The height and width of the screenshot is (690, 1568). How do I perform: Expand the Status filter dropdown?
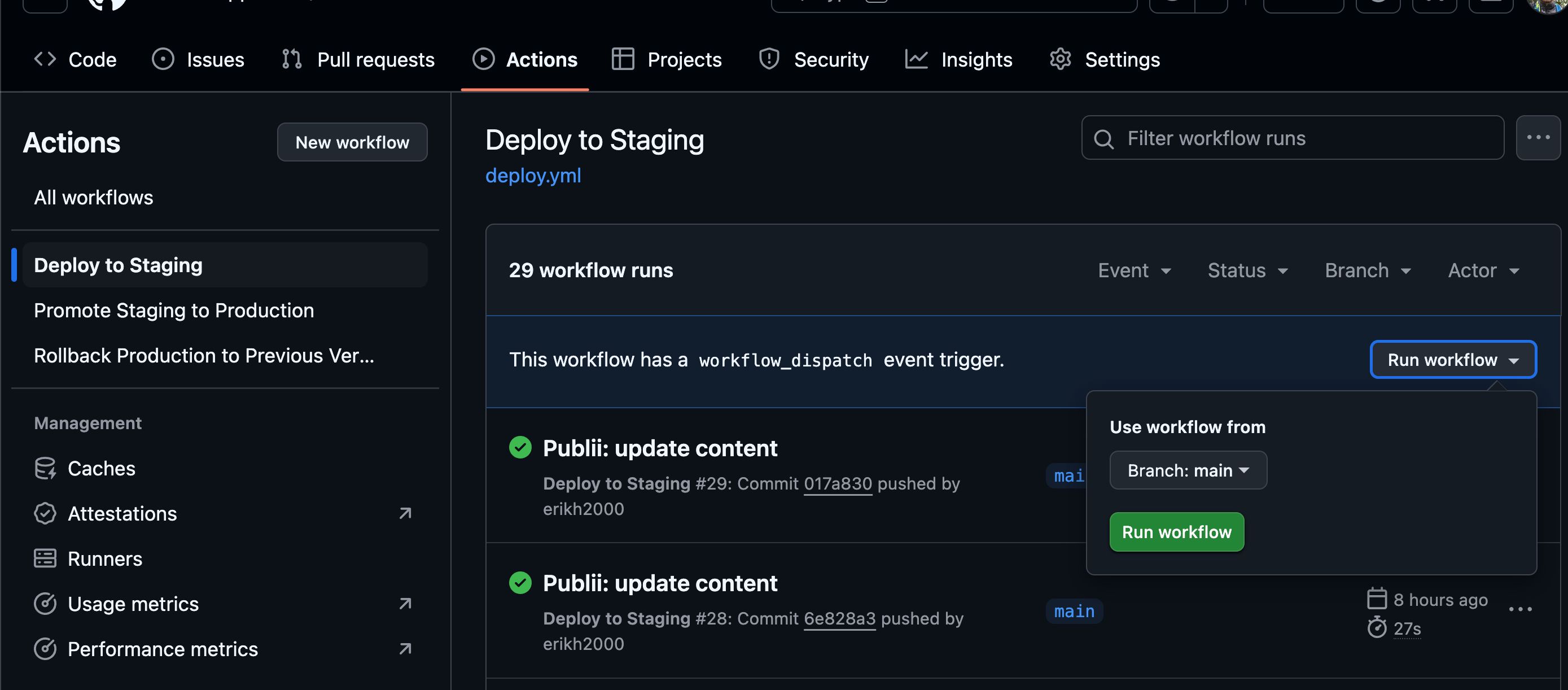tap(1248, 270)
